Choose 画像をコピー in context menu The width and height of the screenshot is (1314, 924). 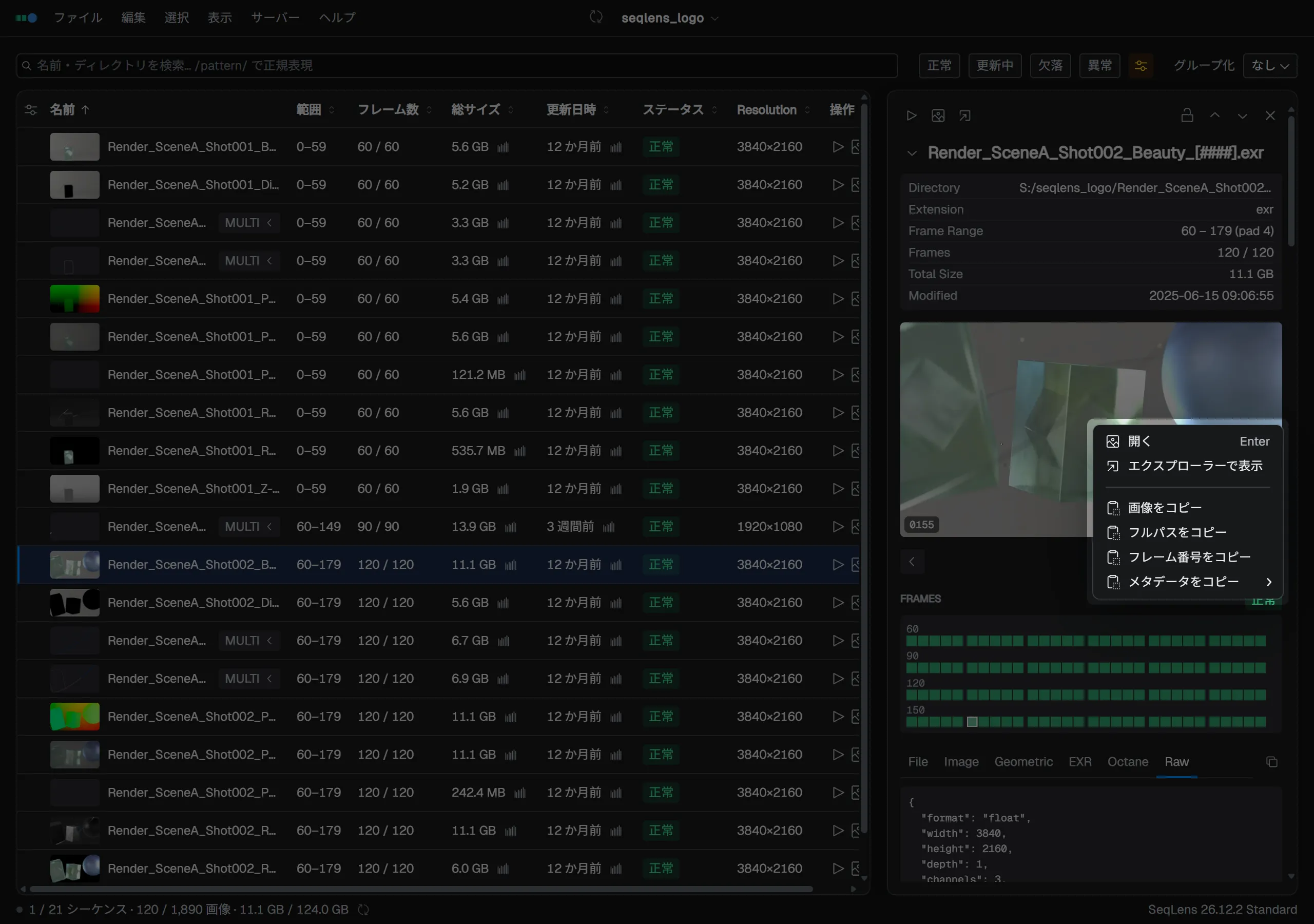1188,508
